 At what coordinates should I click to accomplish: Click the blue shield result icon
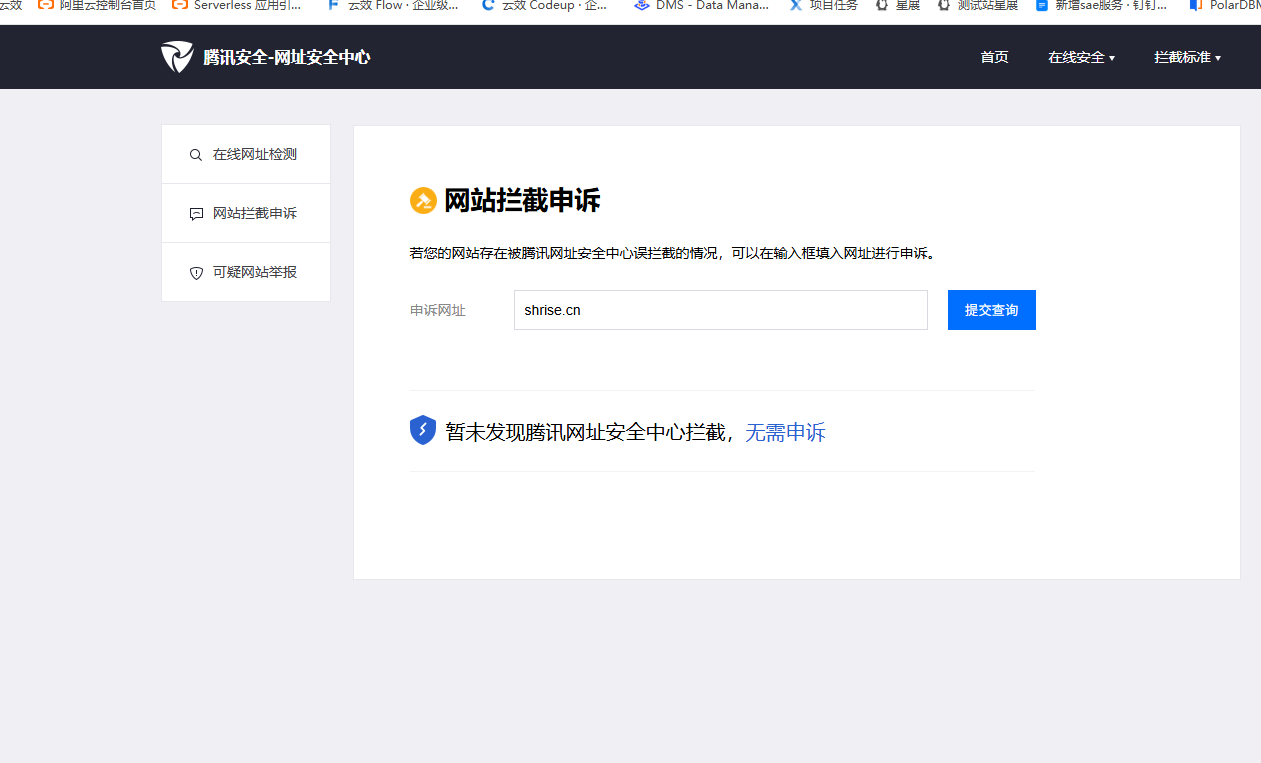tap(423, 430)
